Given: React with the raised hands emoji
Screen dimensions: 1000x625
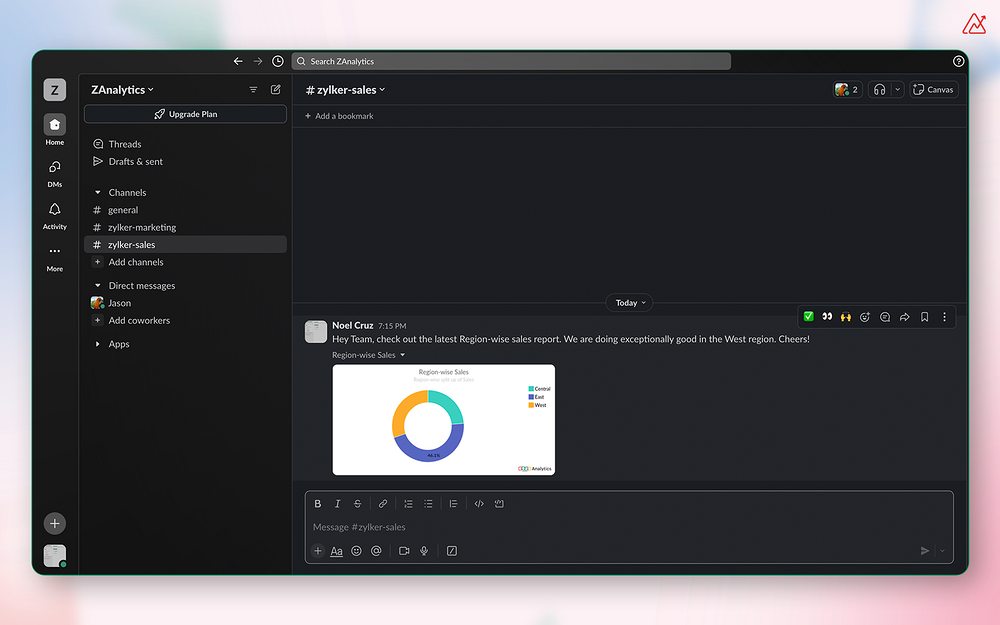Looking at the screenshot, I should click(x=846, y=316).
